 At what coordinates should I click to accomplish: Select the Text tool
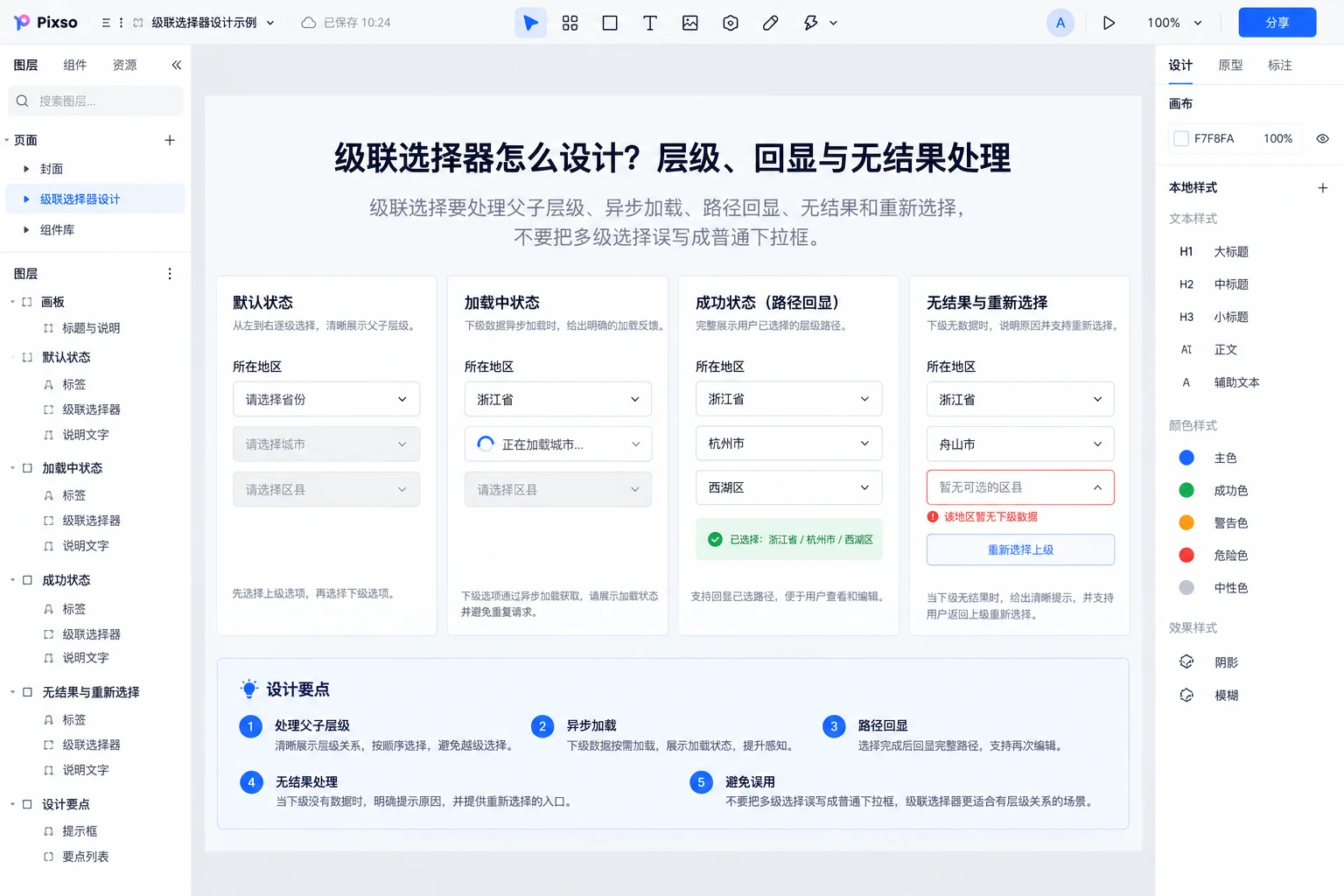(x=650, y=23)
